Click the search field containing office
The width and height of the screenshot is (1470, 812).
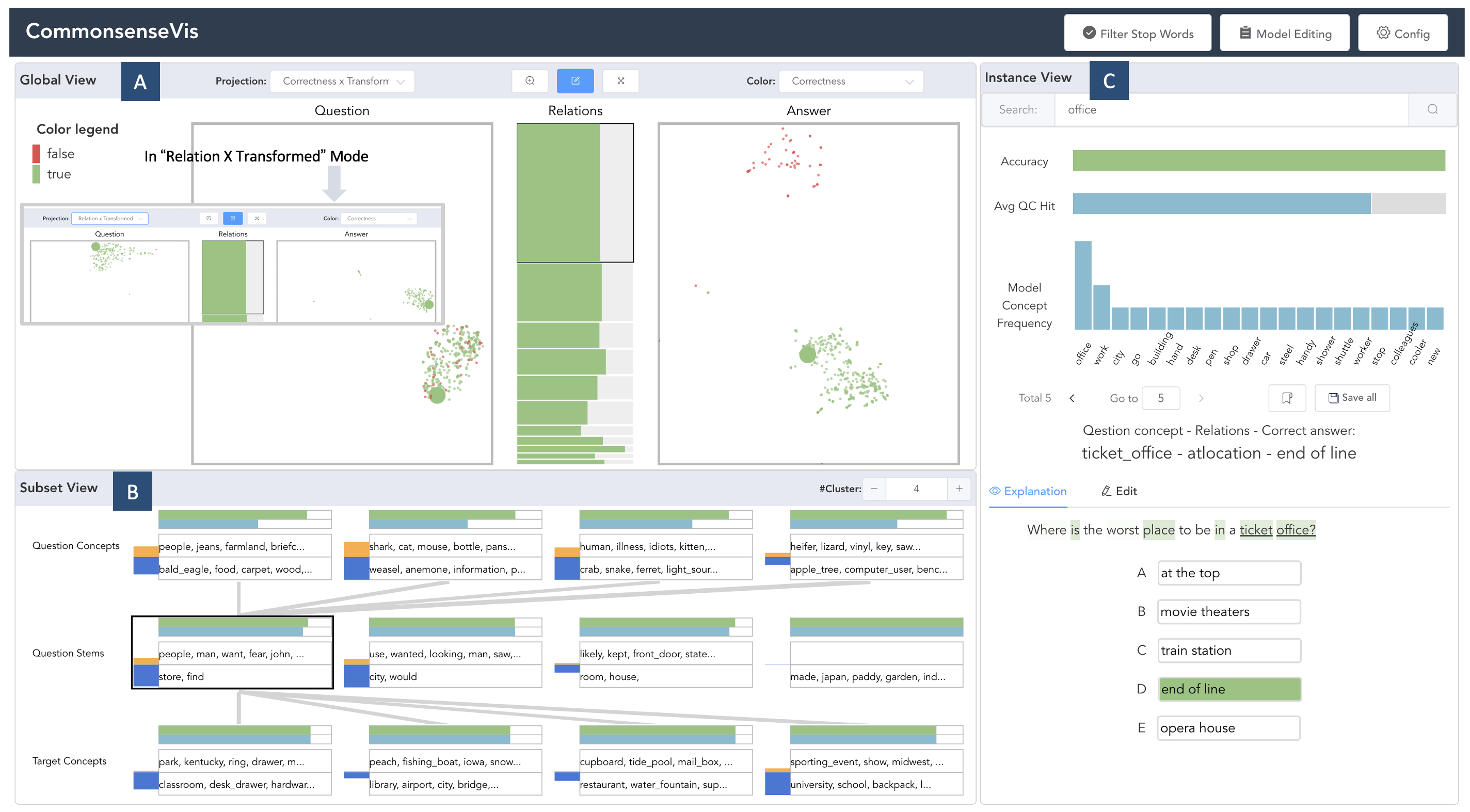point(1232,109)
